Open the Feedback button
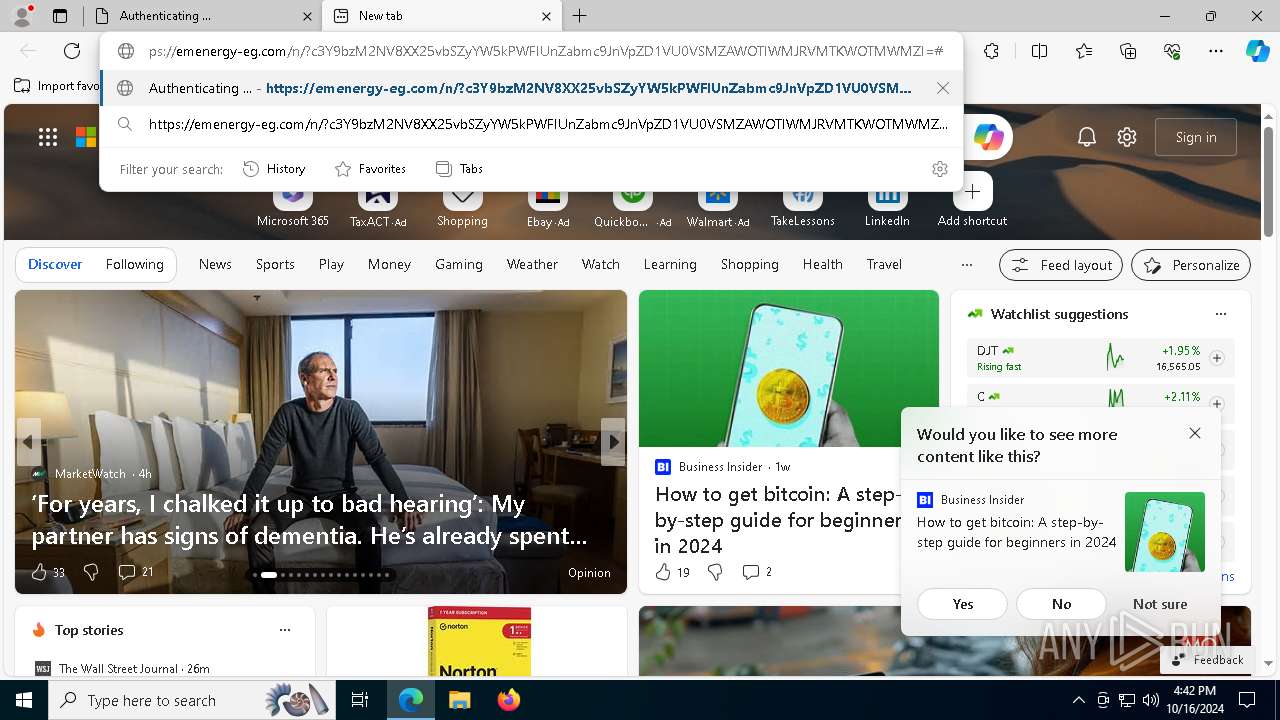Image resolution: width=1280 pixels, height=720 pixels. pyautogui.click(x=1208, y=660)
